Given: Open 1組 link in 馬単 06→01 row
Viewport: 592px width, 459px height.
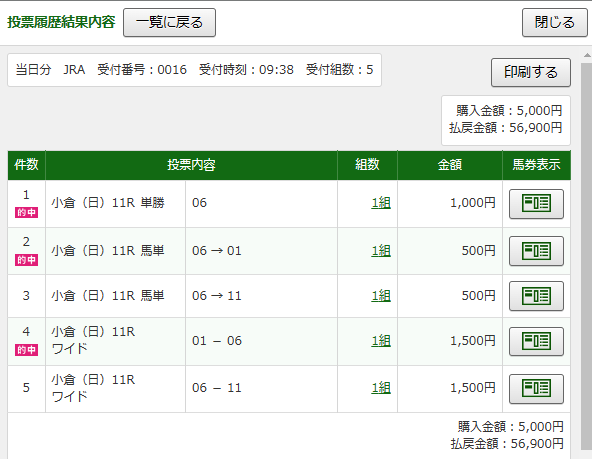Looking at the screenshot, I should pos(381,251).
